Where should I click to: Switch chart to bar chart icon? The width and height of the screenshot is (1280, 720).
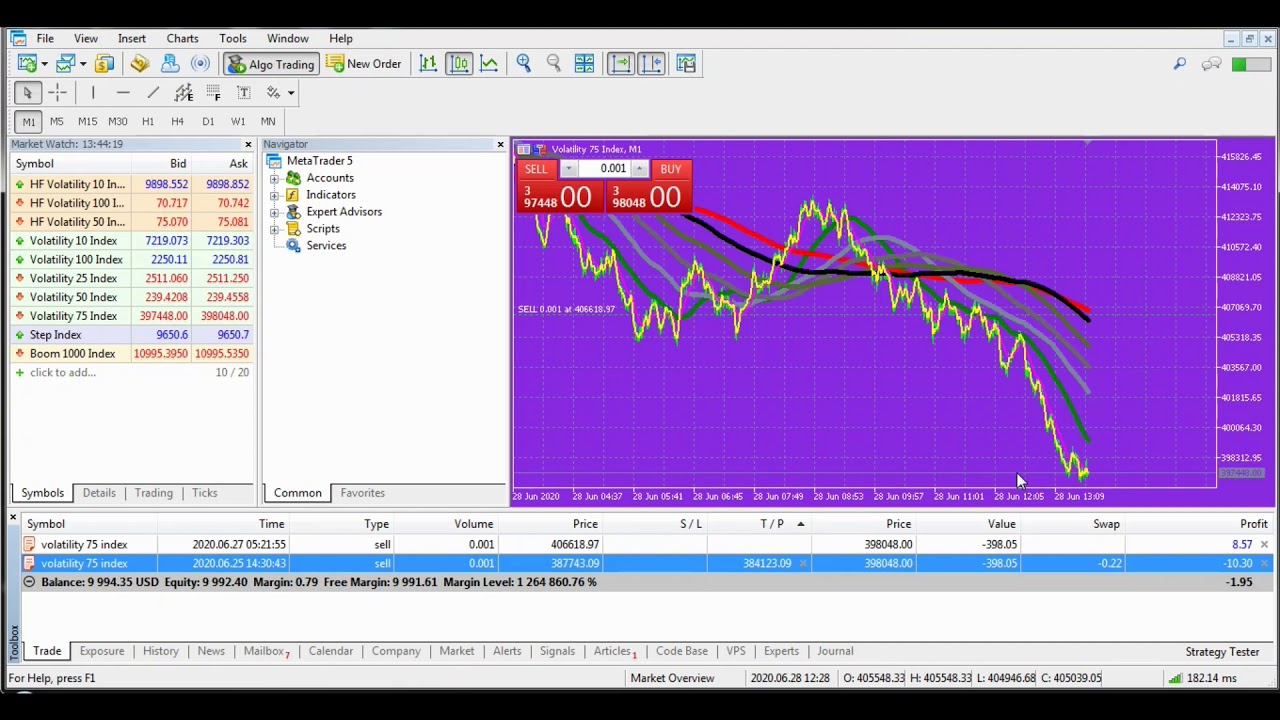(x=428, y=64)
